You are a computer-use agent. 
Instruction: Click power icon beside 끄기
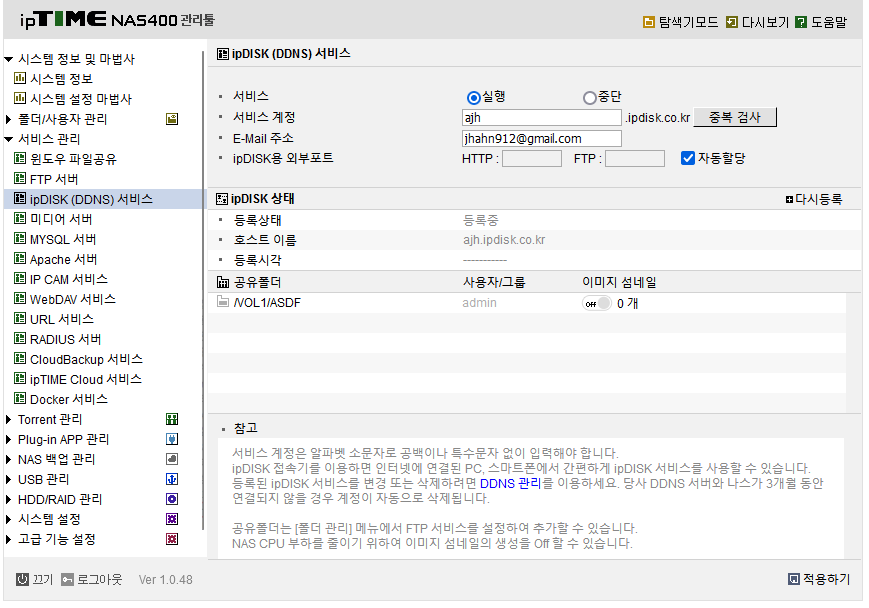[x=22, y=580]
